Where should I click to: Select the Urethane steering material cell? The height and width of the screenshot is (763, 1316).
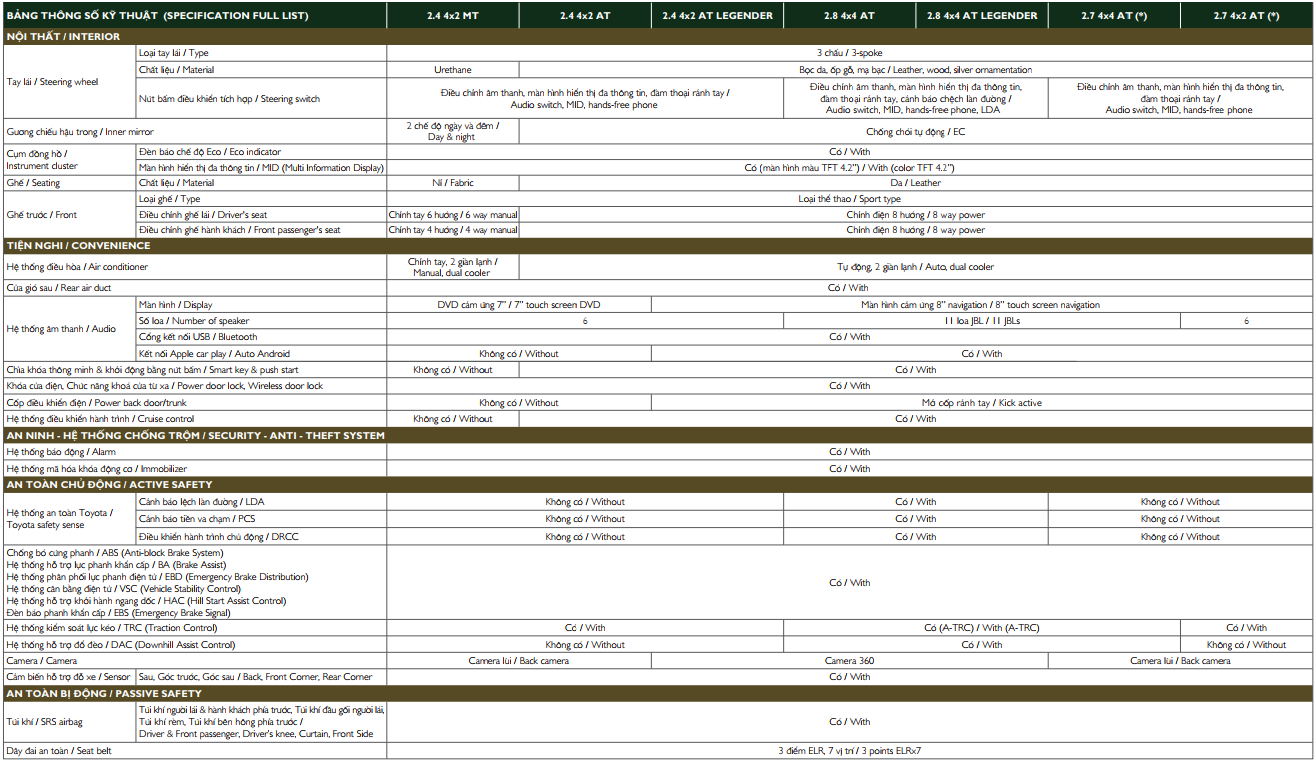[x=453, y=70]
